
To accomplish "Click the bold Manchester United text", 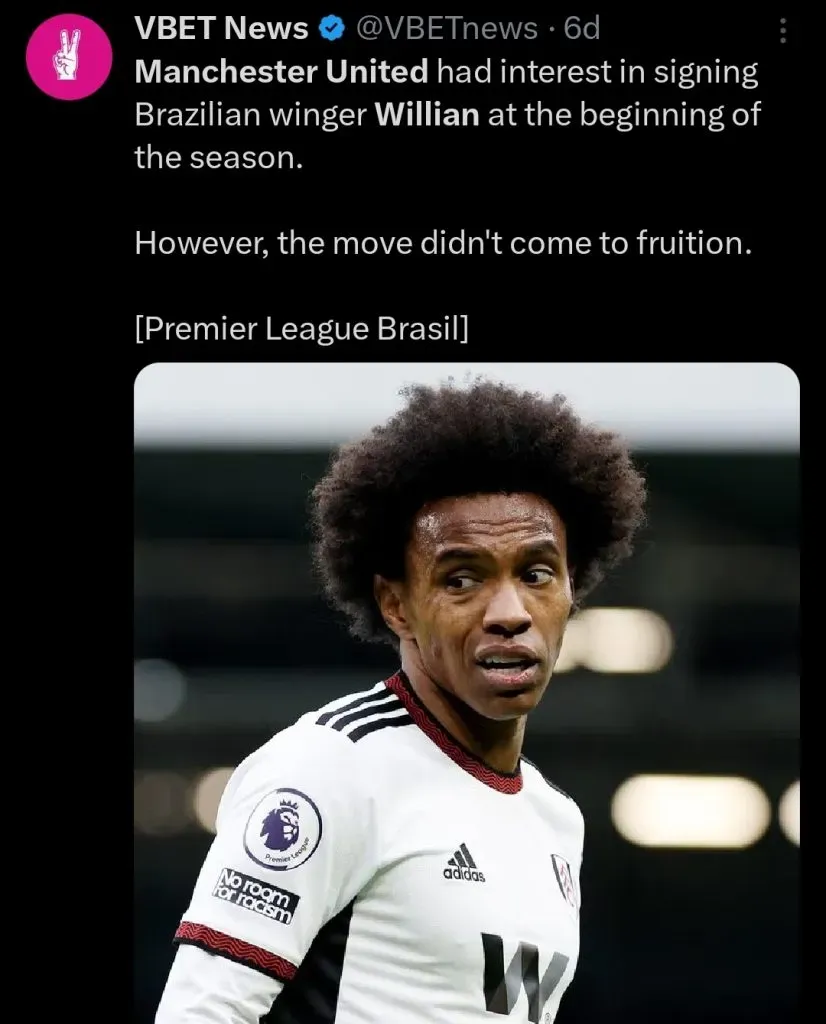I will point(281,72).
